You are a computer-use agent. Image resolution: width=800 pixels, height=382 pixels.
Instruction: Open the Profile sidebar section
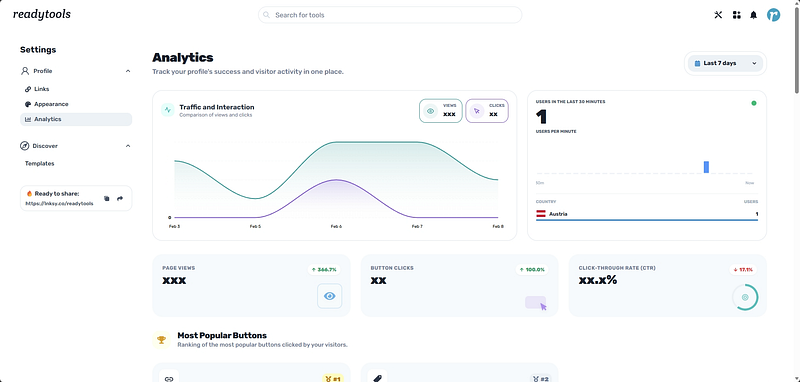click(76, 71)
